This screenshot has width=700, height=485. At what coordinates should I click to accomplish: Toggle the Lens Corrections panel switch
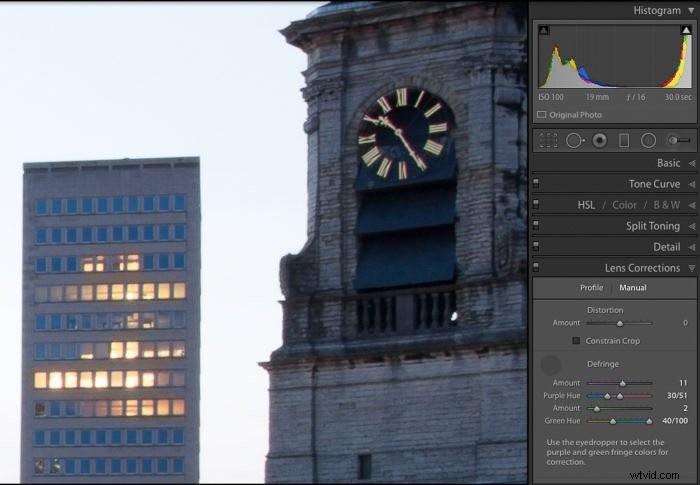536,268
